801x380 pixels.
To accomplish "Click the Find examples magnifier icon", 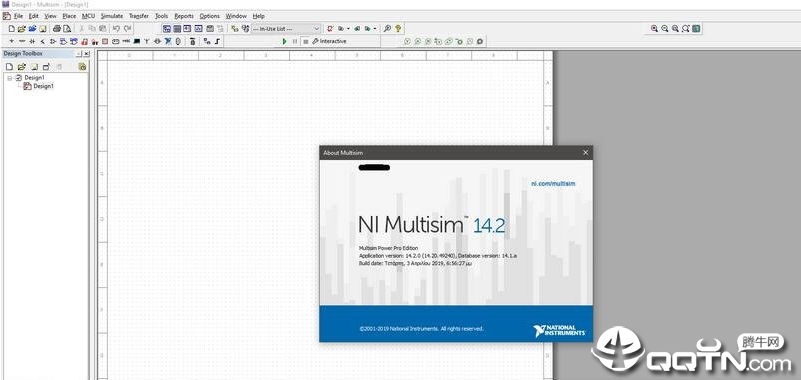I will [x=387, y=29].
